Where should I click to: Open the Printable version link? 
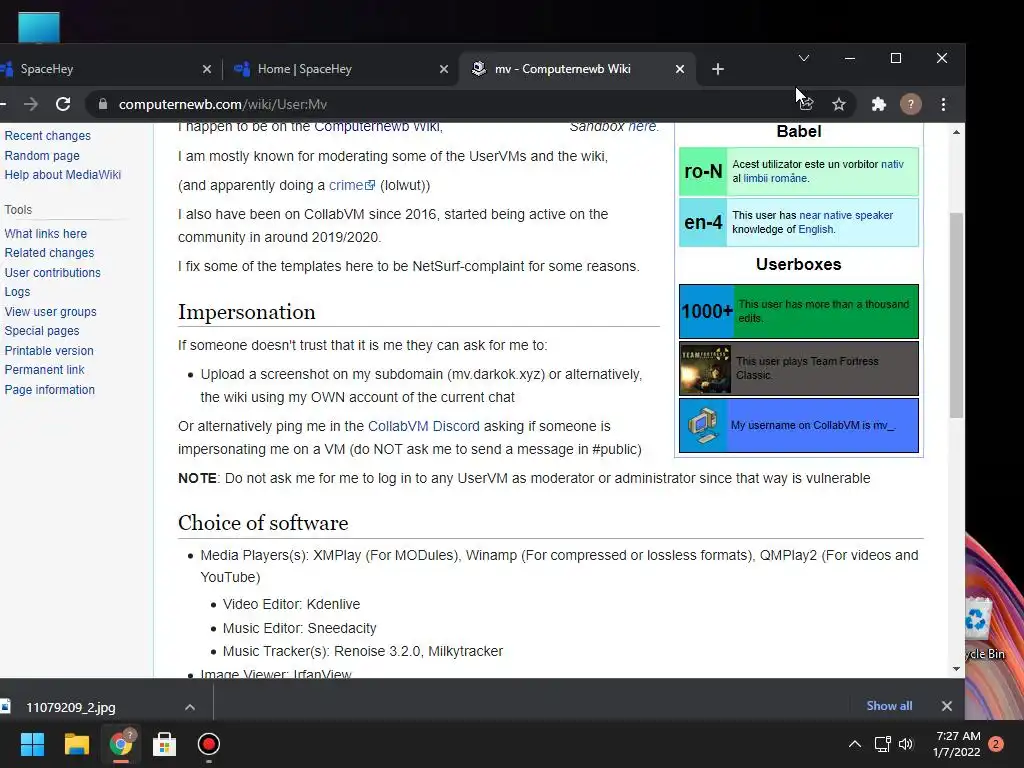pyautogui.click(x=49, y=351)
